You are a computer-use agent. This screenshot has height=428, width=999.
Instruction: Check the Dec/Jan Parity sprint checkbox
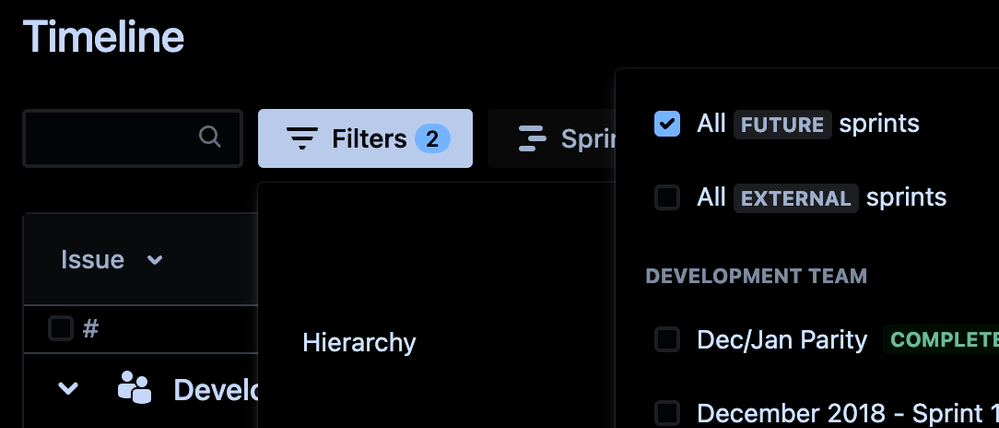(667, 339)
